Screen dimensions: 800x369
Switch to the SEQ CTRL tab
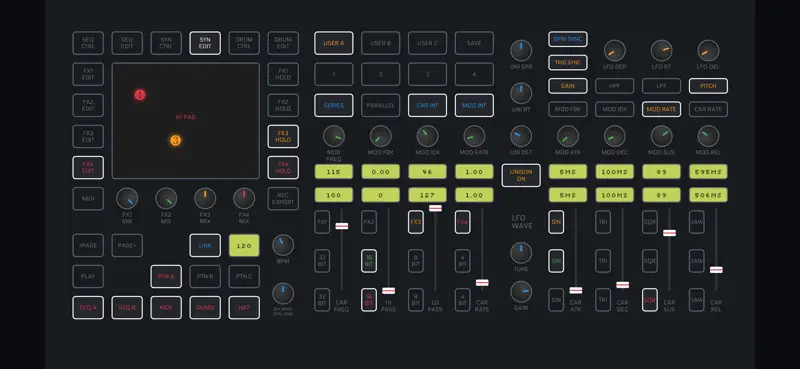[x=88, y=43]
